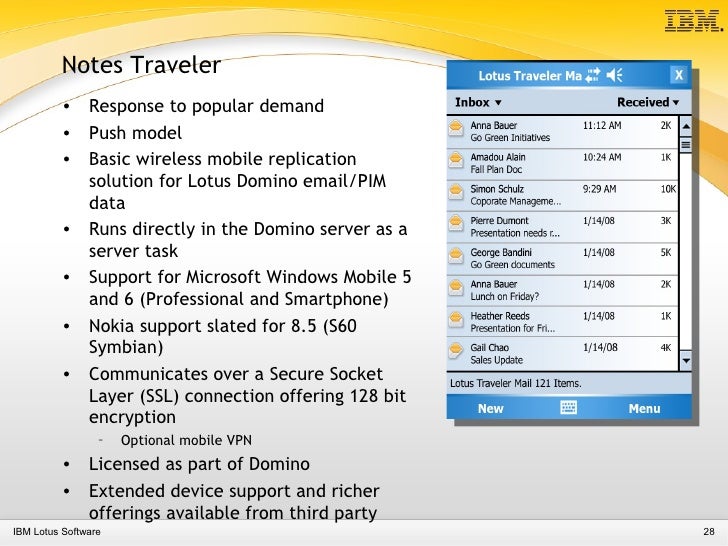Select subject Go Green documents
The width and height of the screenshot is (728, 546).
tap(513, 265)
